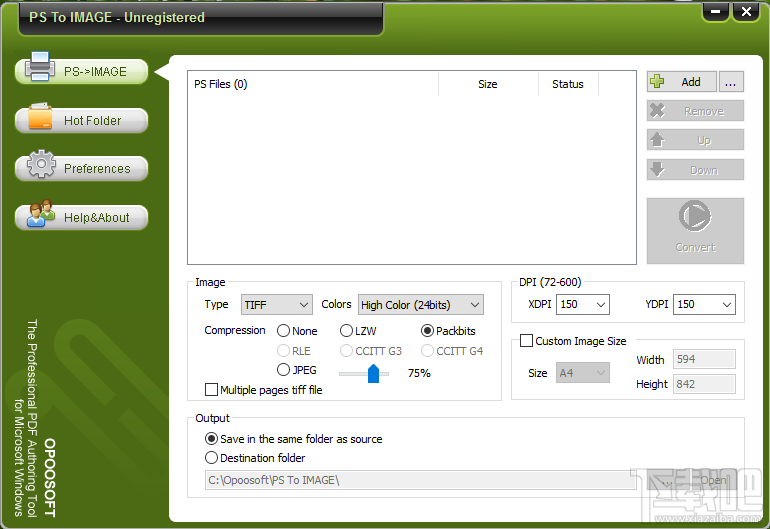Open the paper Size dropdown showing A4

coord(583,373)
